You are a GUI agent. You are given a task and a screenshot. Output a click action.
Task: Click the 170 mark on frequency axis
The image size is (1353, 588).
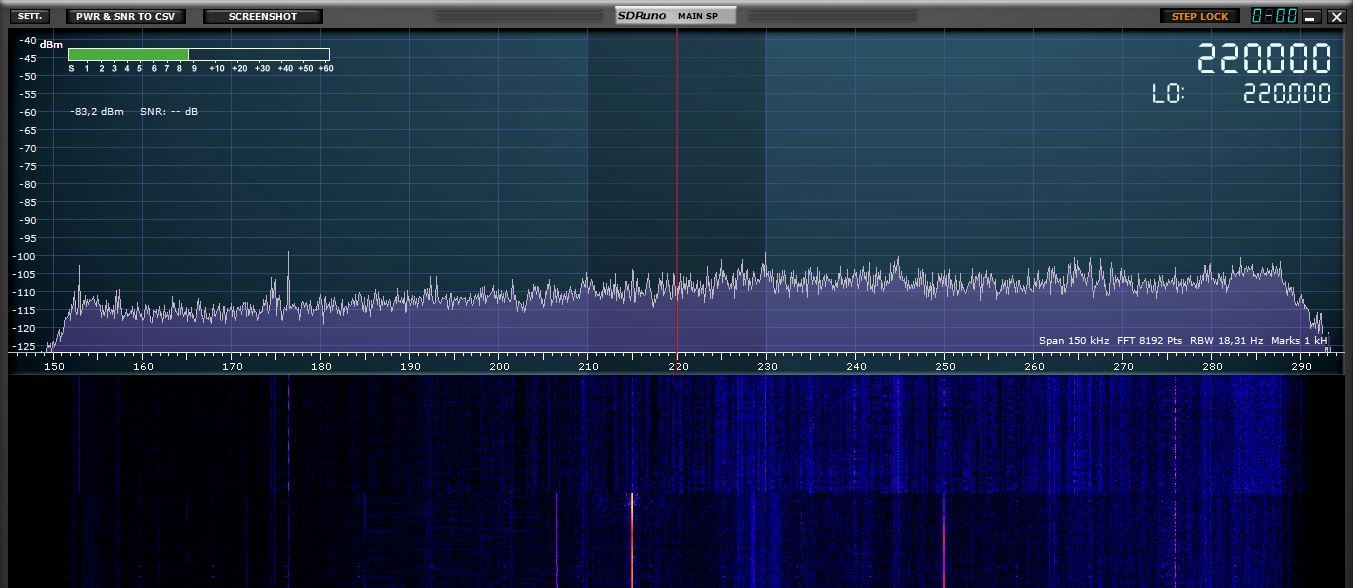[233, 366]
